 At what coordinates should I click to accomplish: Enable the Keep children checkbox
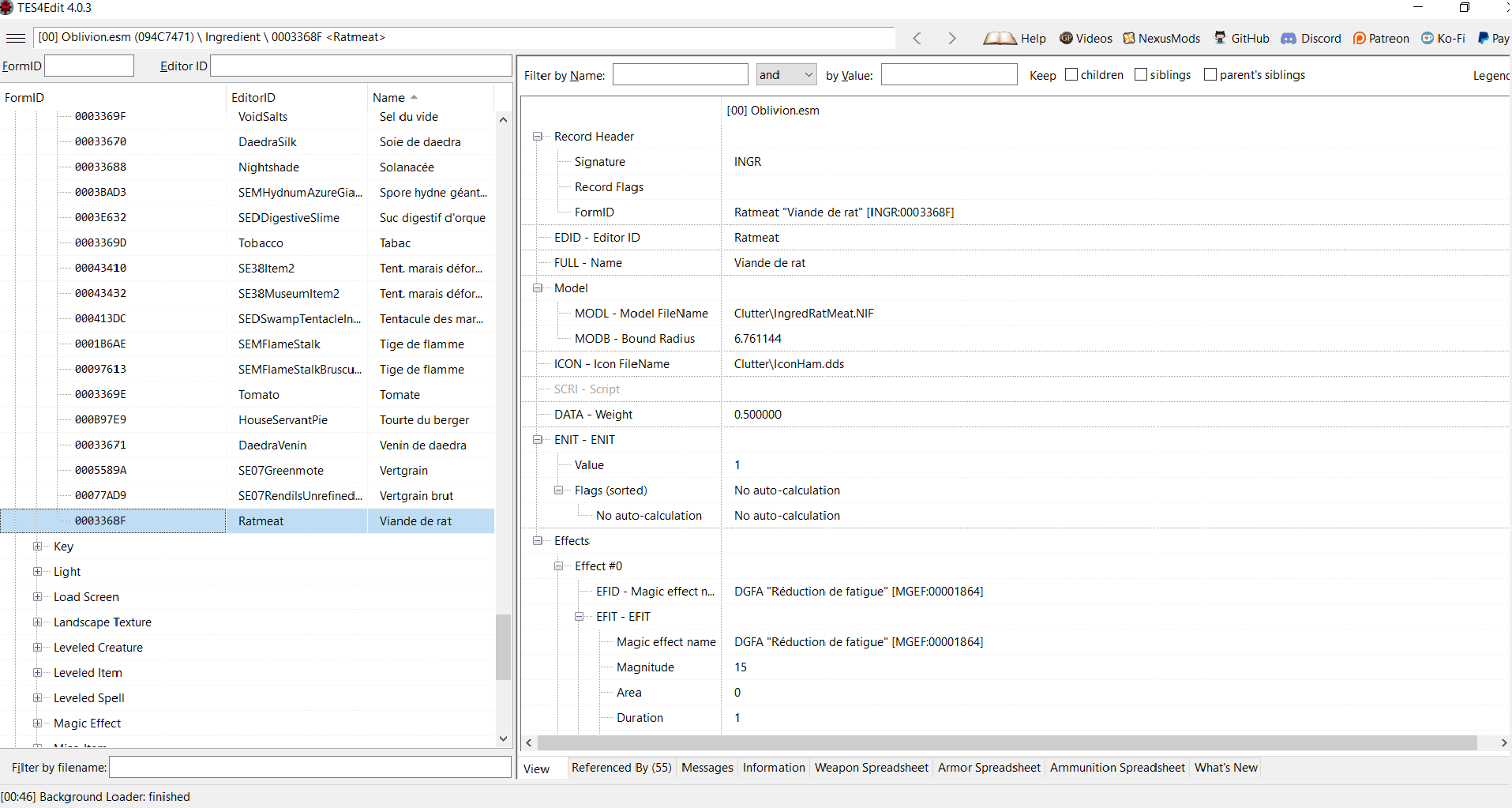(1071, 74)
